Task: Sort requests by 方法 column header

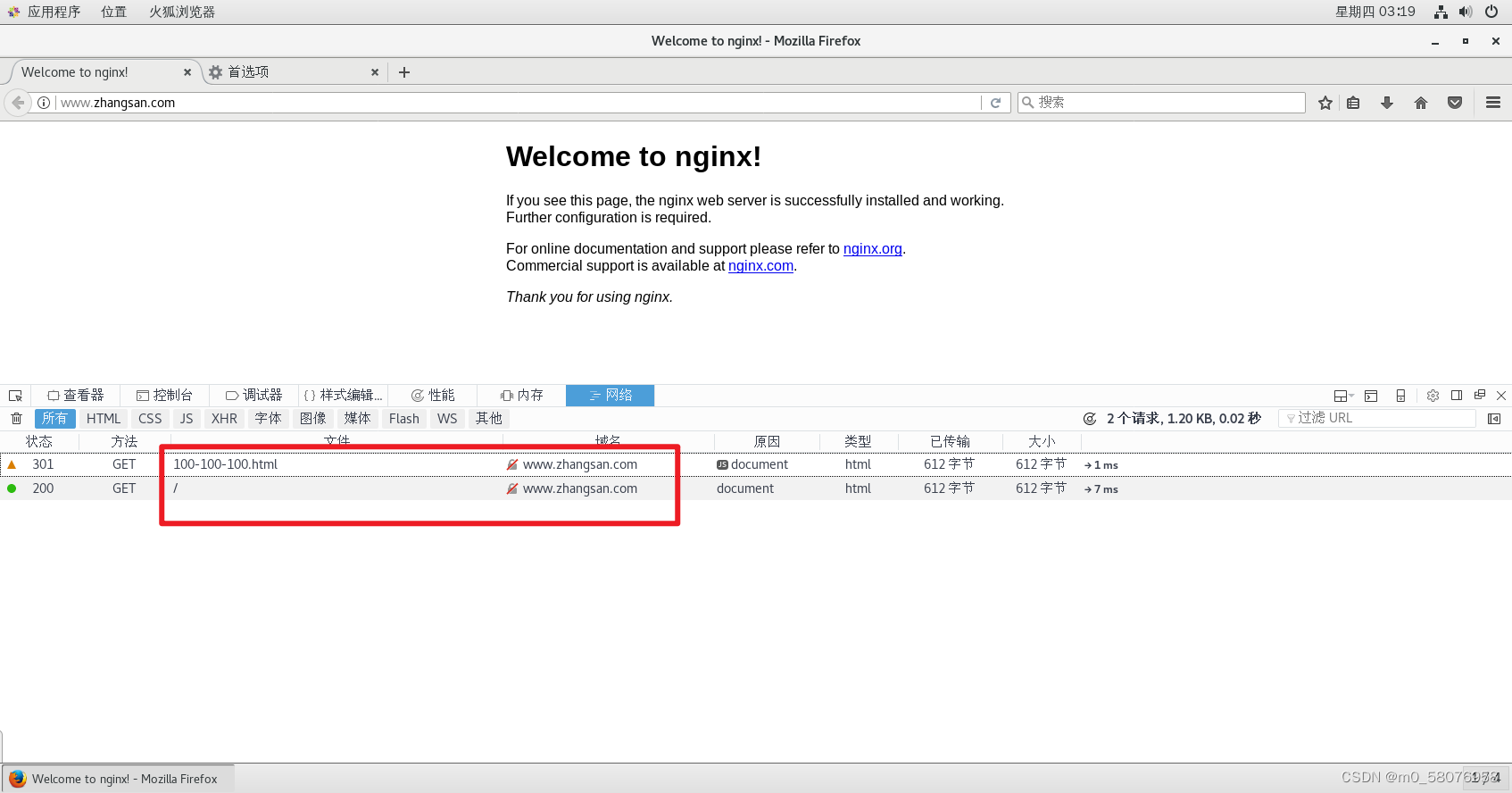Action: (x=124, y=442)
